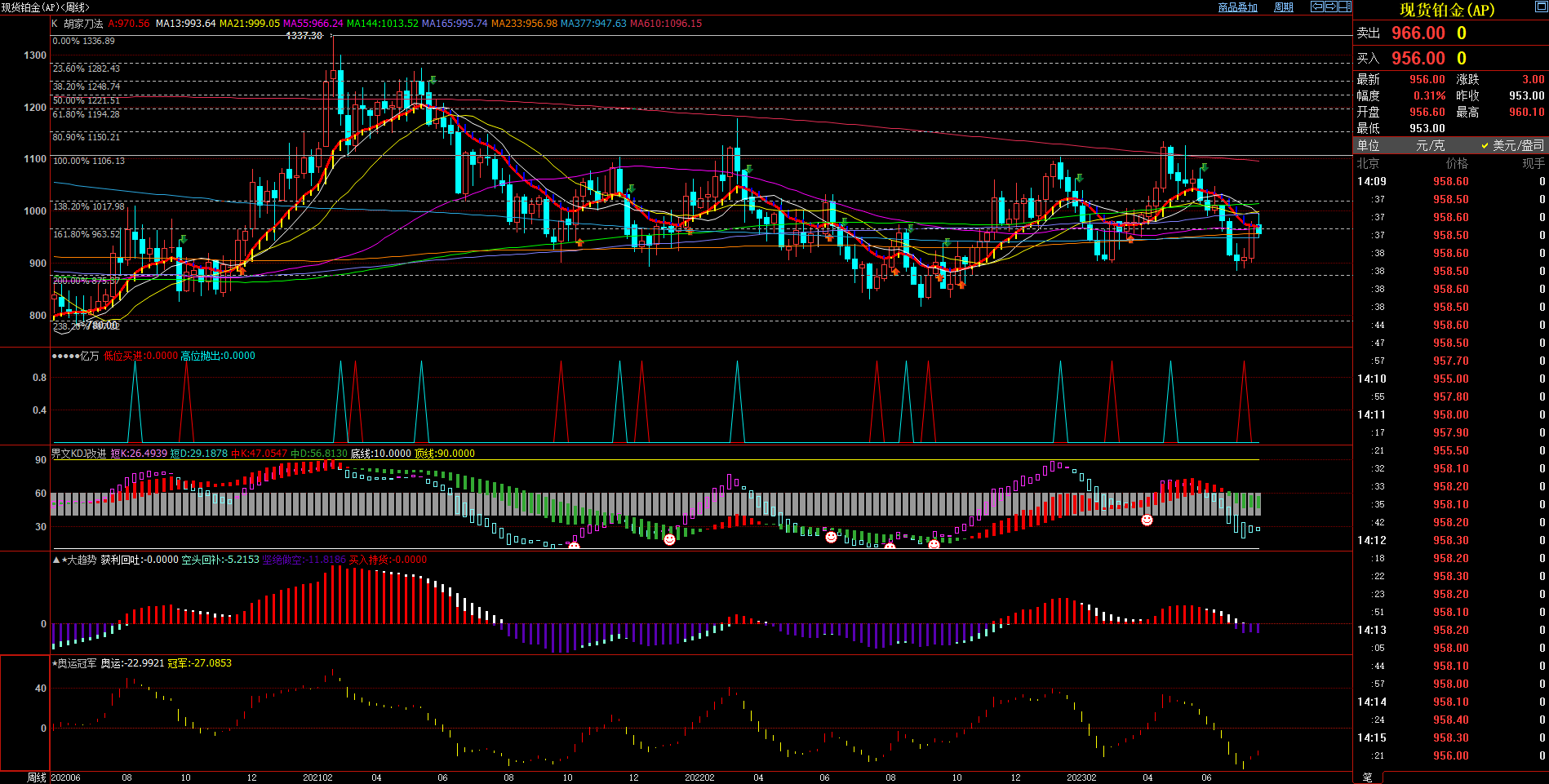Click the green down arrow near 1337.38 peak
Viewport: 1549px width, 784px height.
point(433,80)
